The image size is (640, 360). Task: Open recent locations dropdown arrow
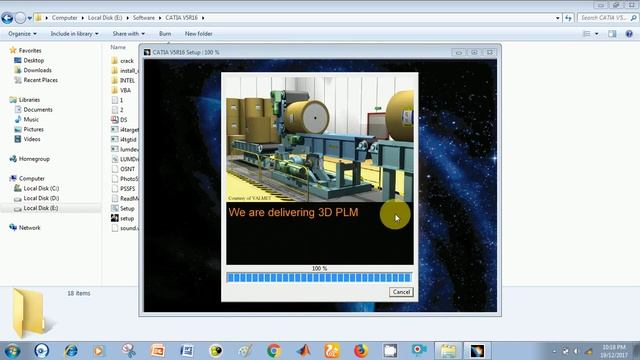(30, 18)
